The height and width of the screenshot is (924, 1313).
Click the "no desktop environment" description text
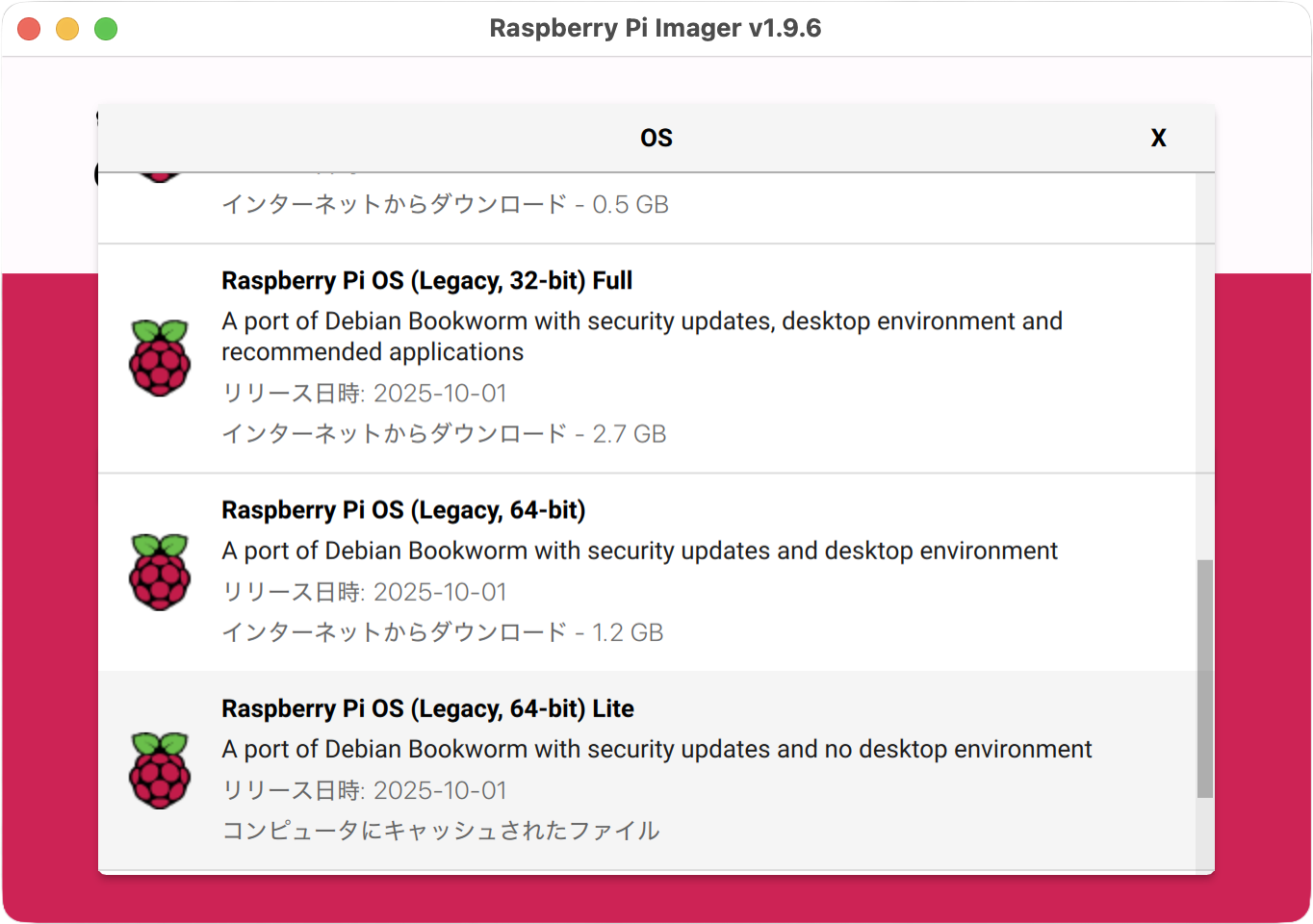coord(656,749)
